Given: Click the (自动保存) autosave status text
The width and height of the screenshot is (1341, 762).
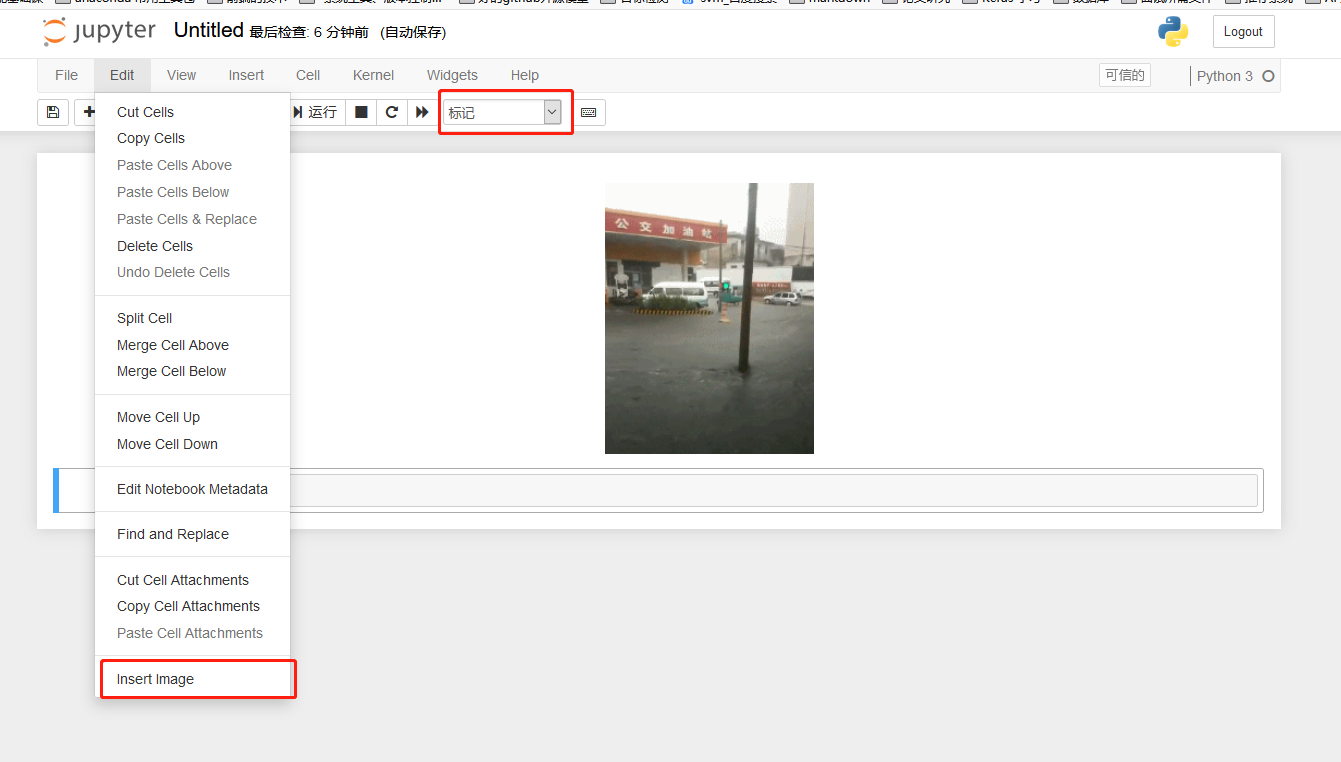Looking at the screenshot, I should click(x=413, y=33).
